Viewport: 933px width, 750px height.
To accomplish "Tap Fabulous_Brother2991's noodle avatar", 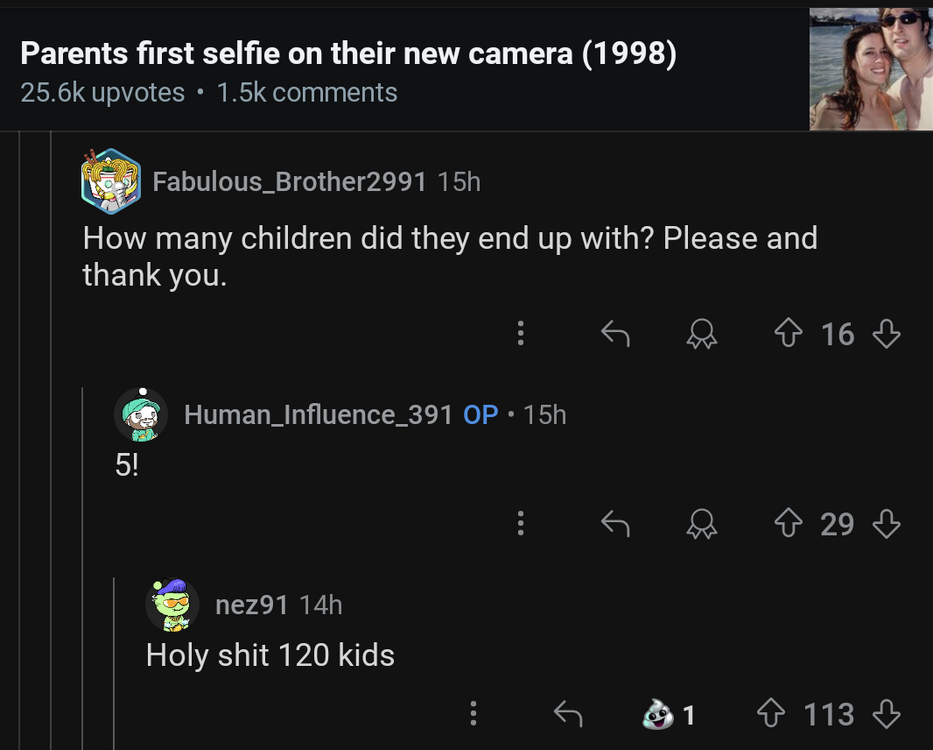I will 111,182.
